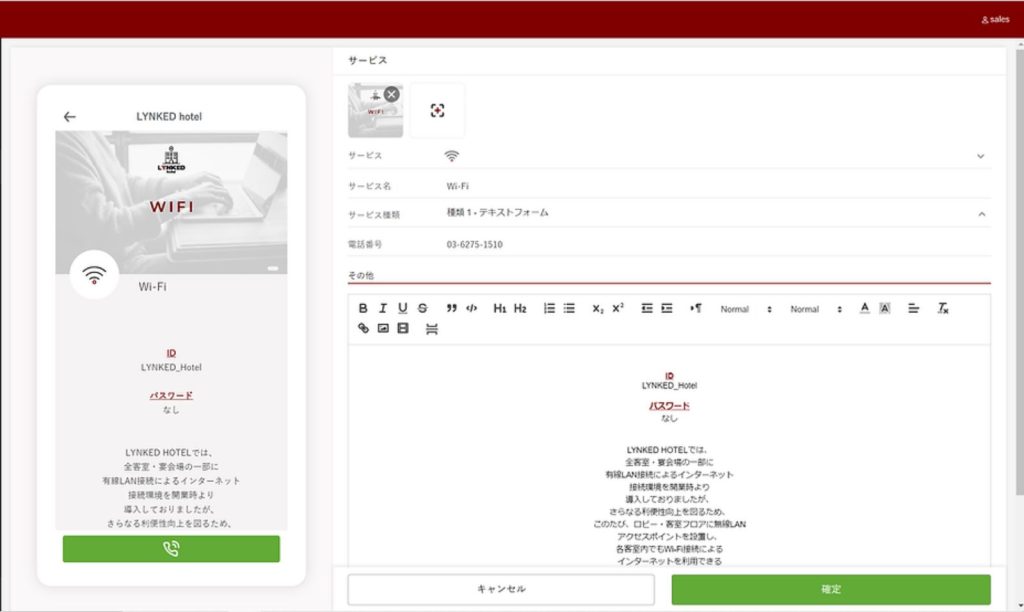Image resolution: width=1024 pixels, height=612 pixels.
Task: Open the first Normal size dropdown
Action: coord(746,309)
